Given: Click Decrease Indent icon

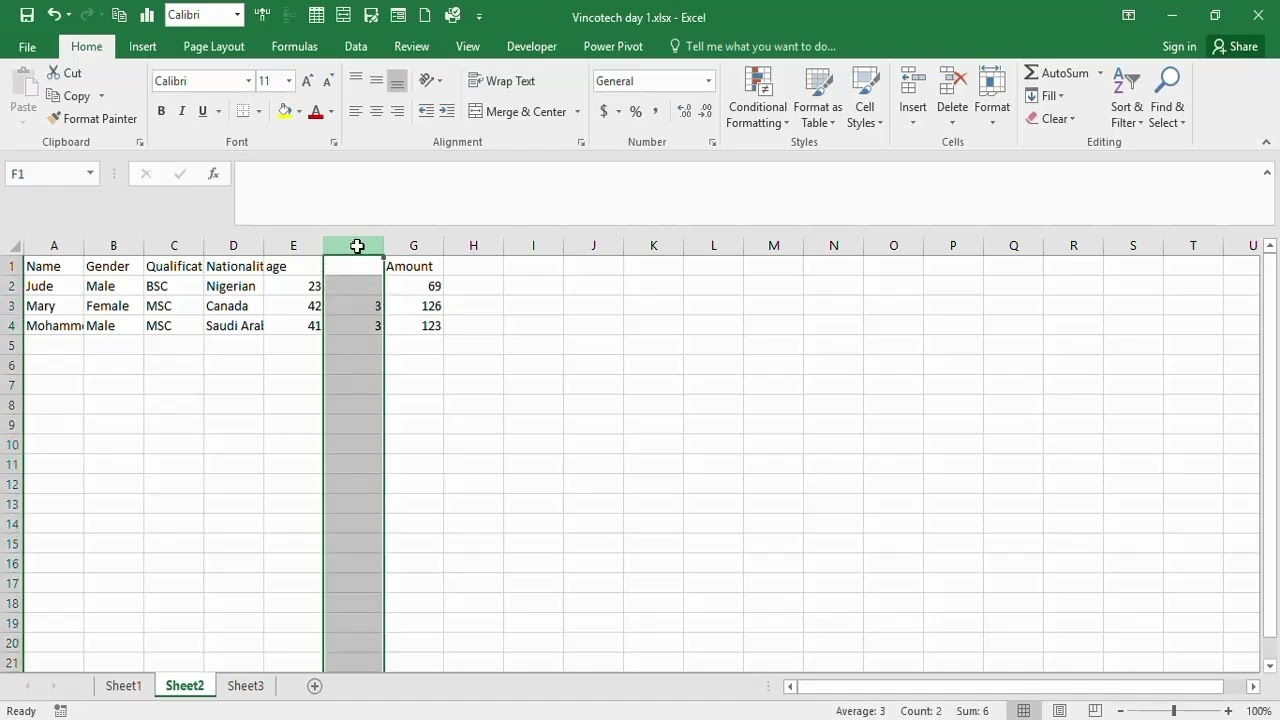Looking at the screenshot, I should click(x=426, y=111).
